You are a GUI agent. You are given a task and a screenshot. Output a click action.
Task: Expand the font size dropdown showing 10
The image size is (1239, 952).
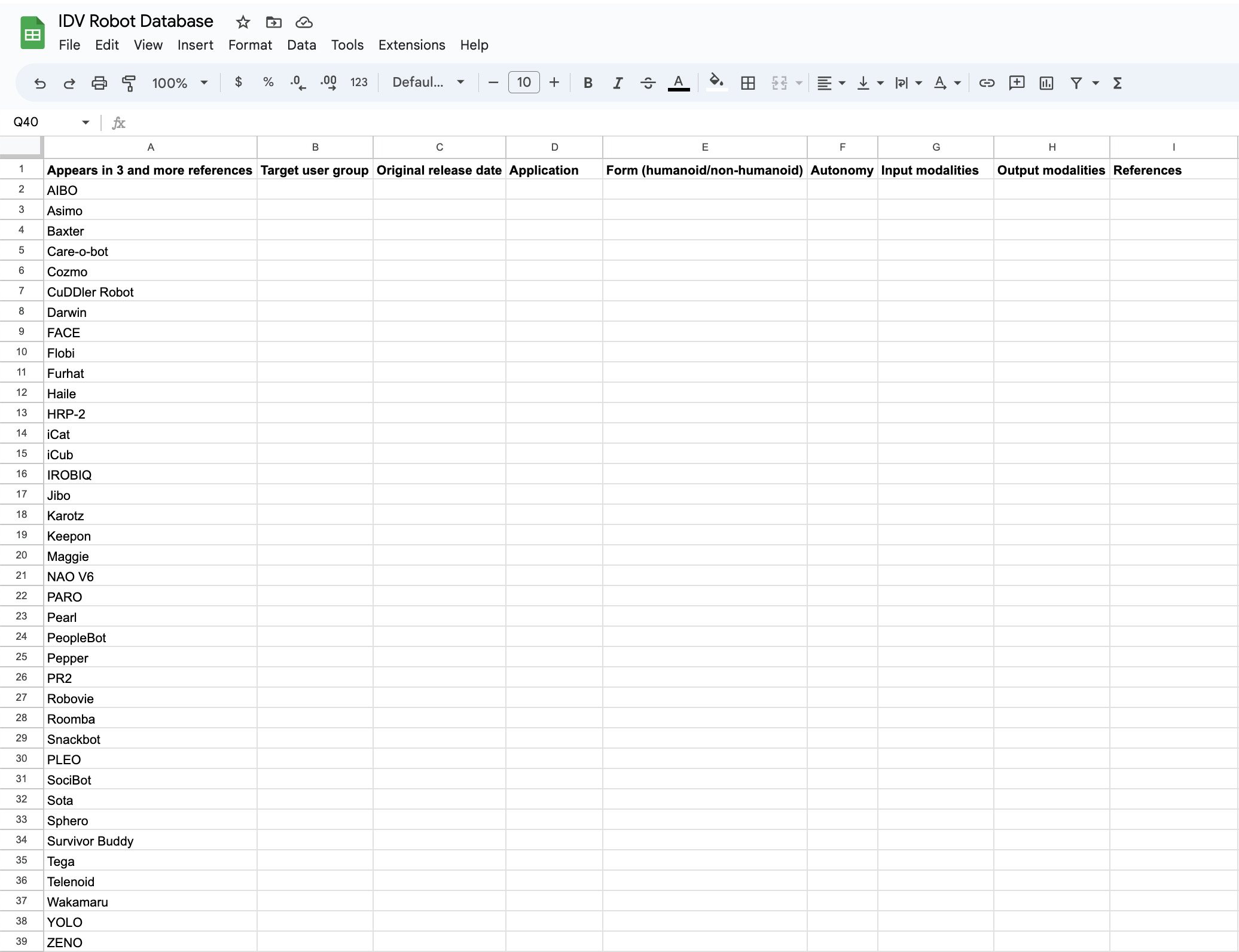click(525, 83)
